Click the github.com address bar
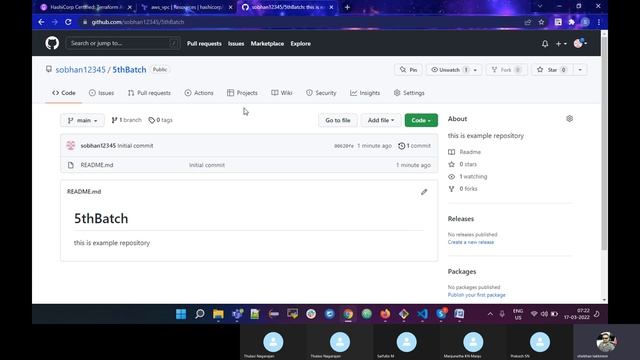This screenshot has height=360, width=640. pos(302,22)
